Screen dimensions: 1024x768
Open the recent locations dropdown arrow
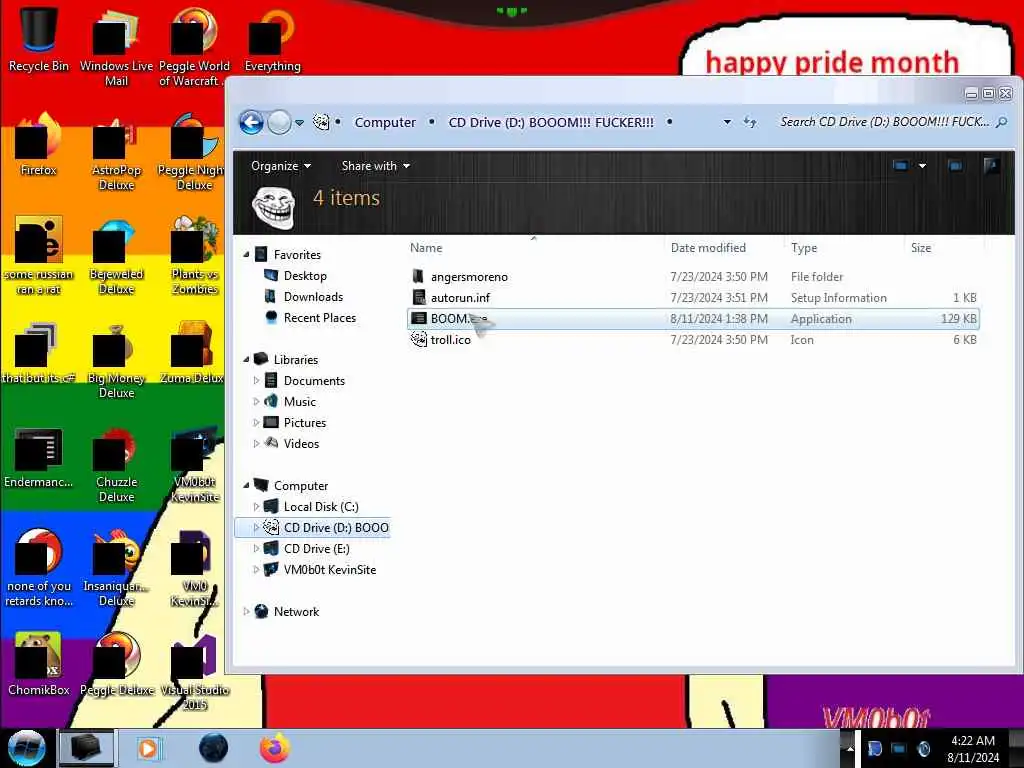pyautogui.click(x=299, y=123)
